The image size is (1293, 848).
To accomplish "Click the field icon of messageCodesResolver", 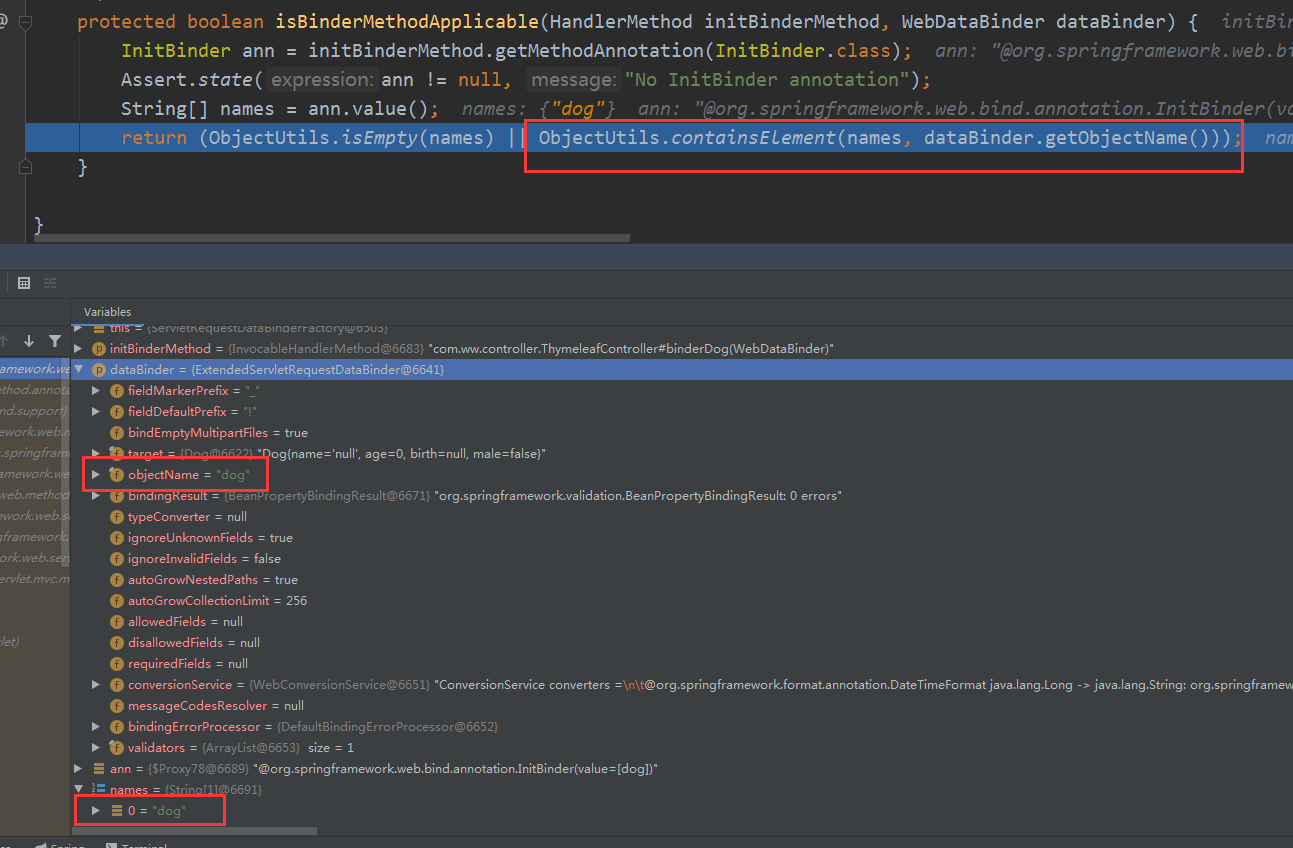I will [117, 706].
